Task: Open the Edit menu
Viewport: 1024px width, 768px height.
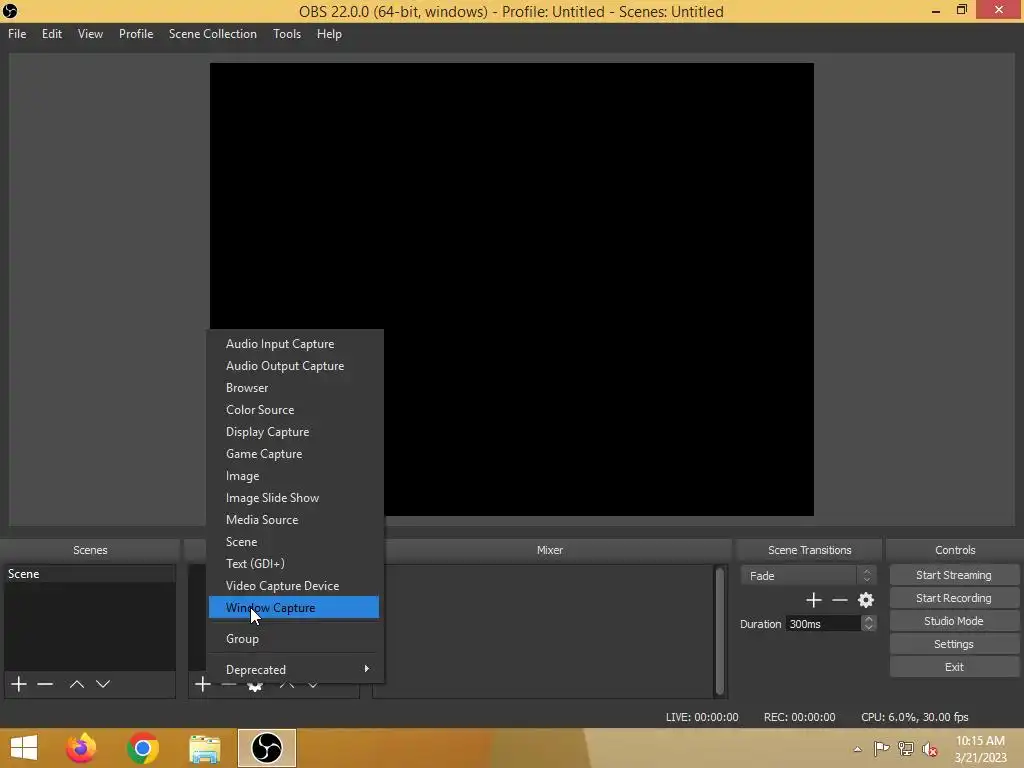Action: [52, 34]
